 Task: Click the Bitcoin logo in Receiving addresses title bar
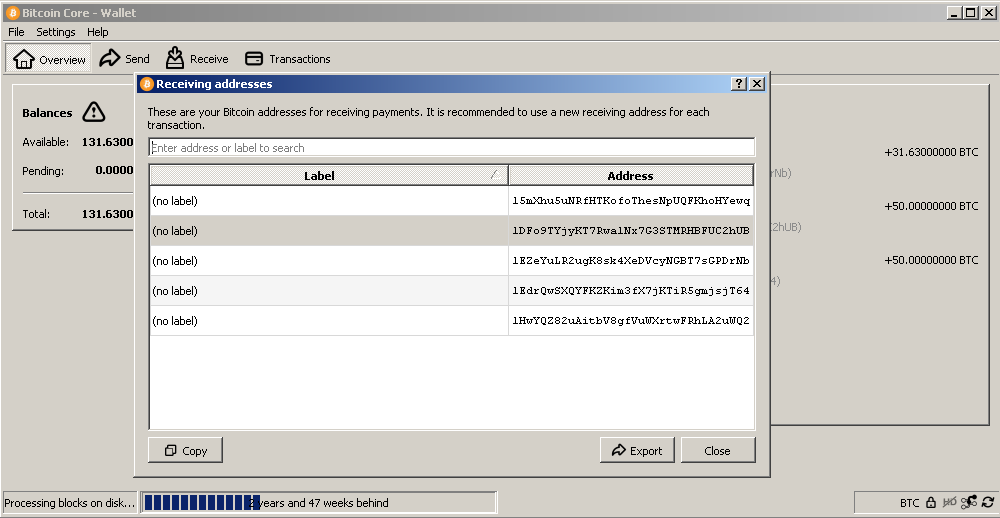pos(147,84)
